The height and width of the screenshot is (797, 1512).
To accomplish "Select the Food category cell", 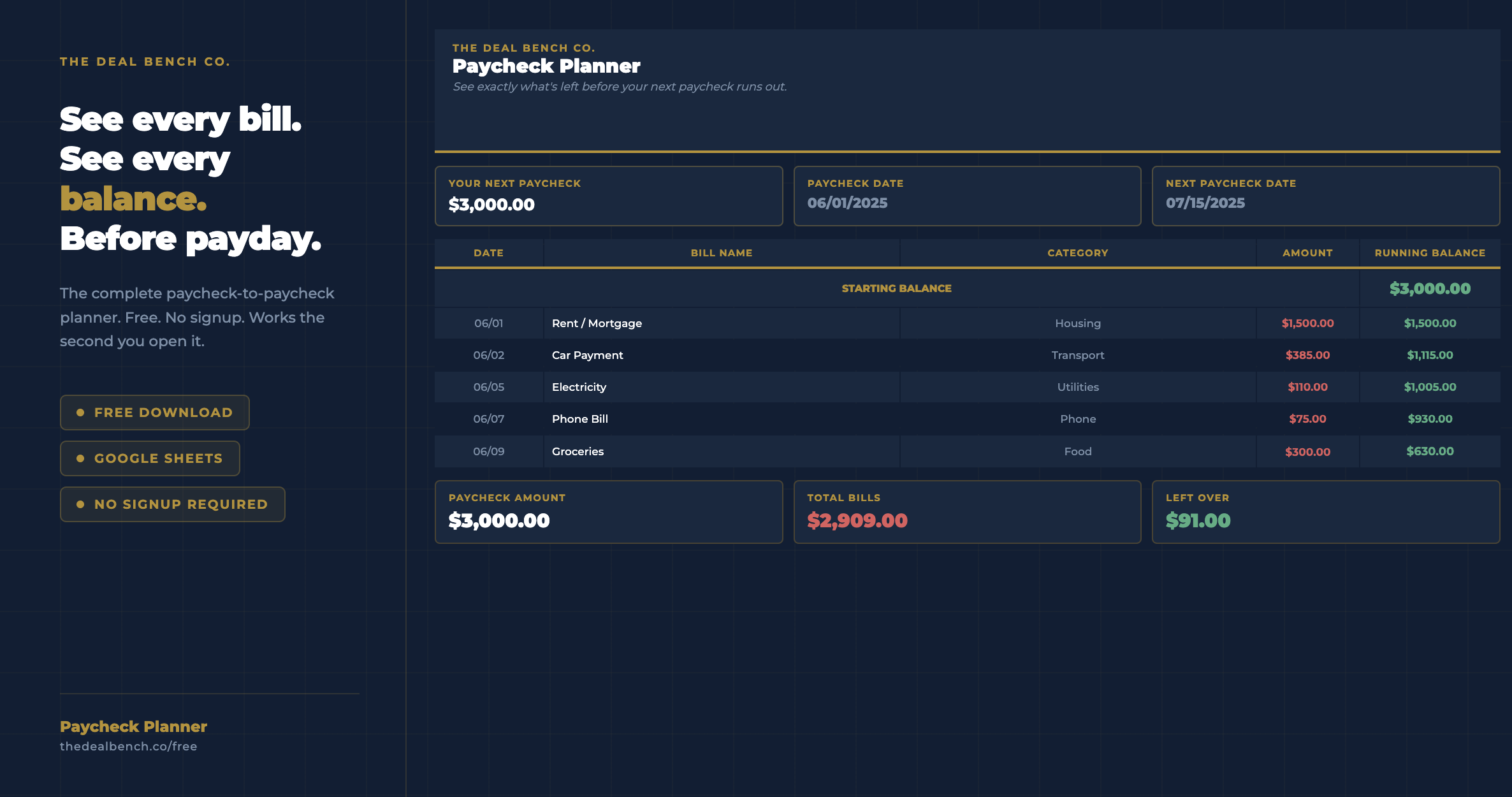I will [x=1078, y=451].
